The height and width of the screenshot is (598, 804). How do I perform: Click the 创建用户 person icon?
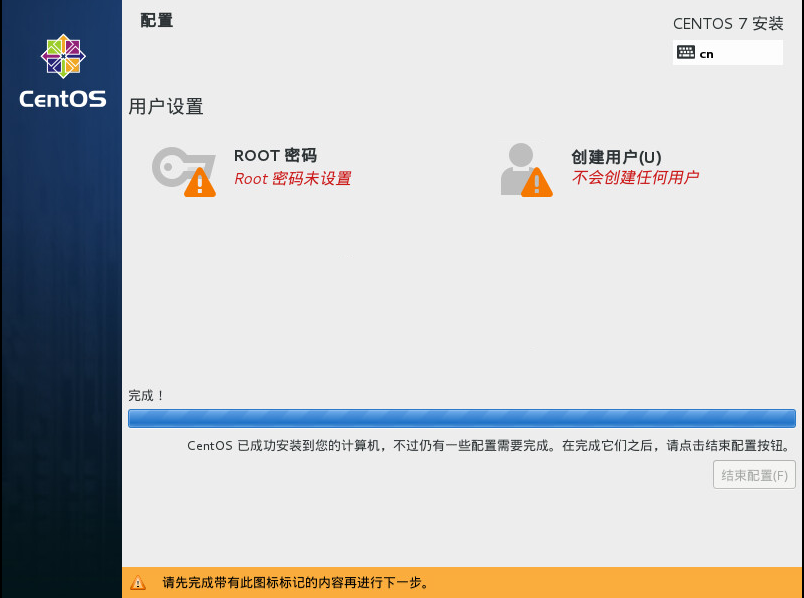pyautogui.click(x=527, y=170)
